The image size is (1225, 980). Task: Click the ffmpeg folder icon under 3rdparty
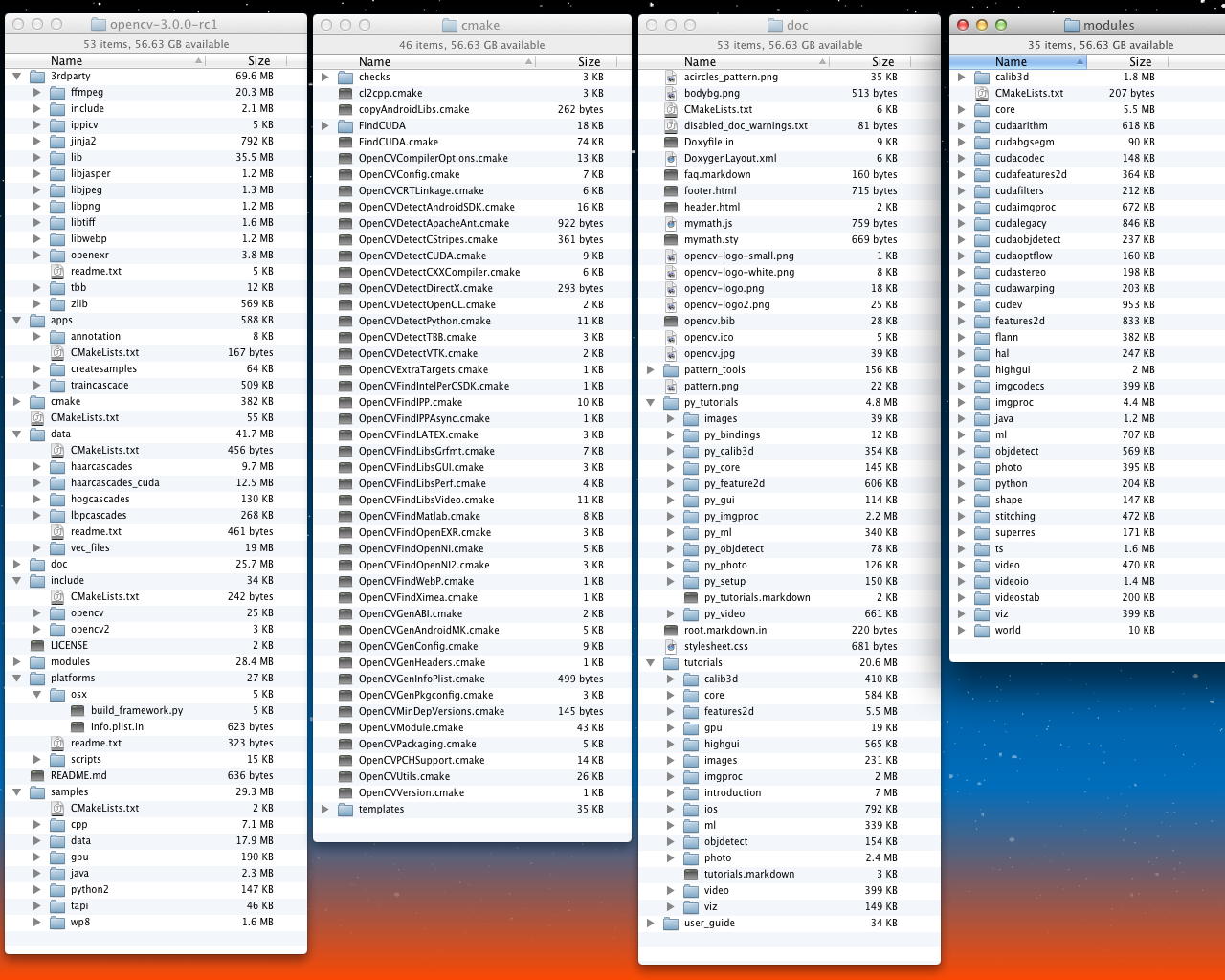(x=57, y=93)
